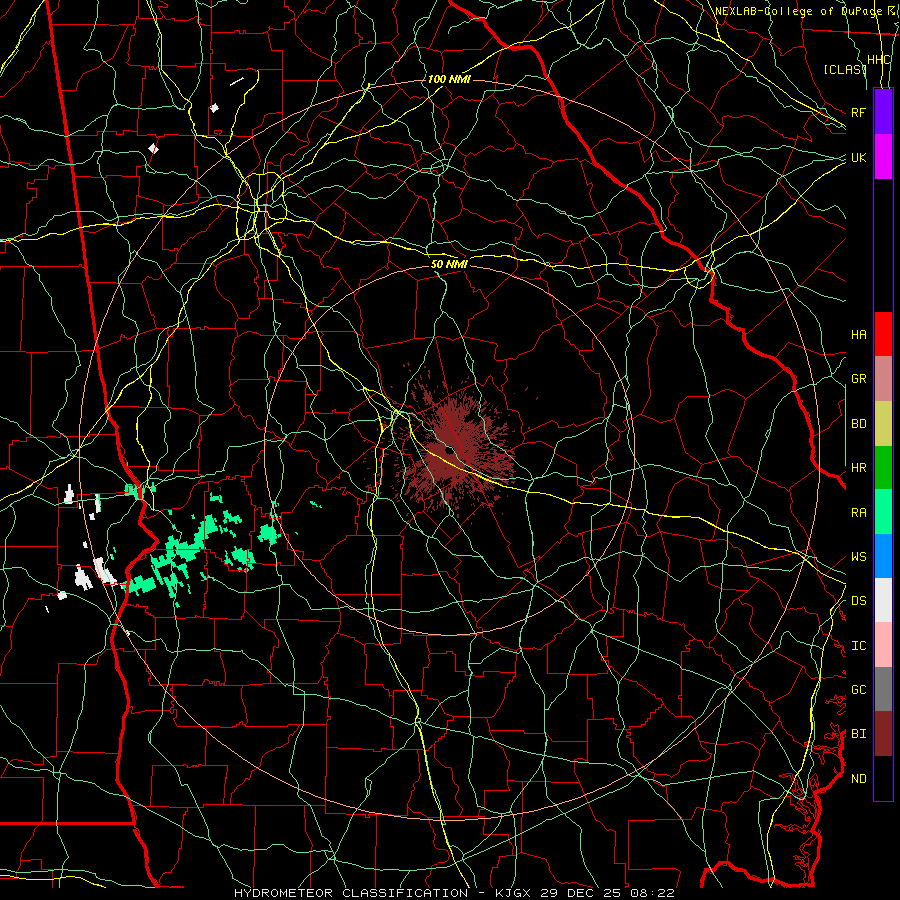Viewport: 900px width, 900px height.
Task: Click the UK legend label
Action: (x=858, y=157)
